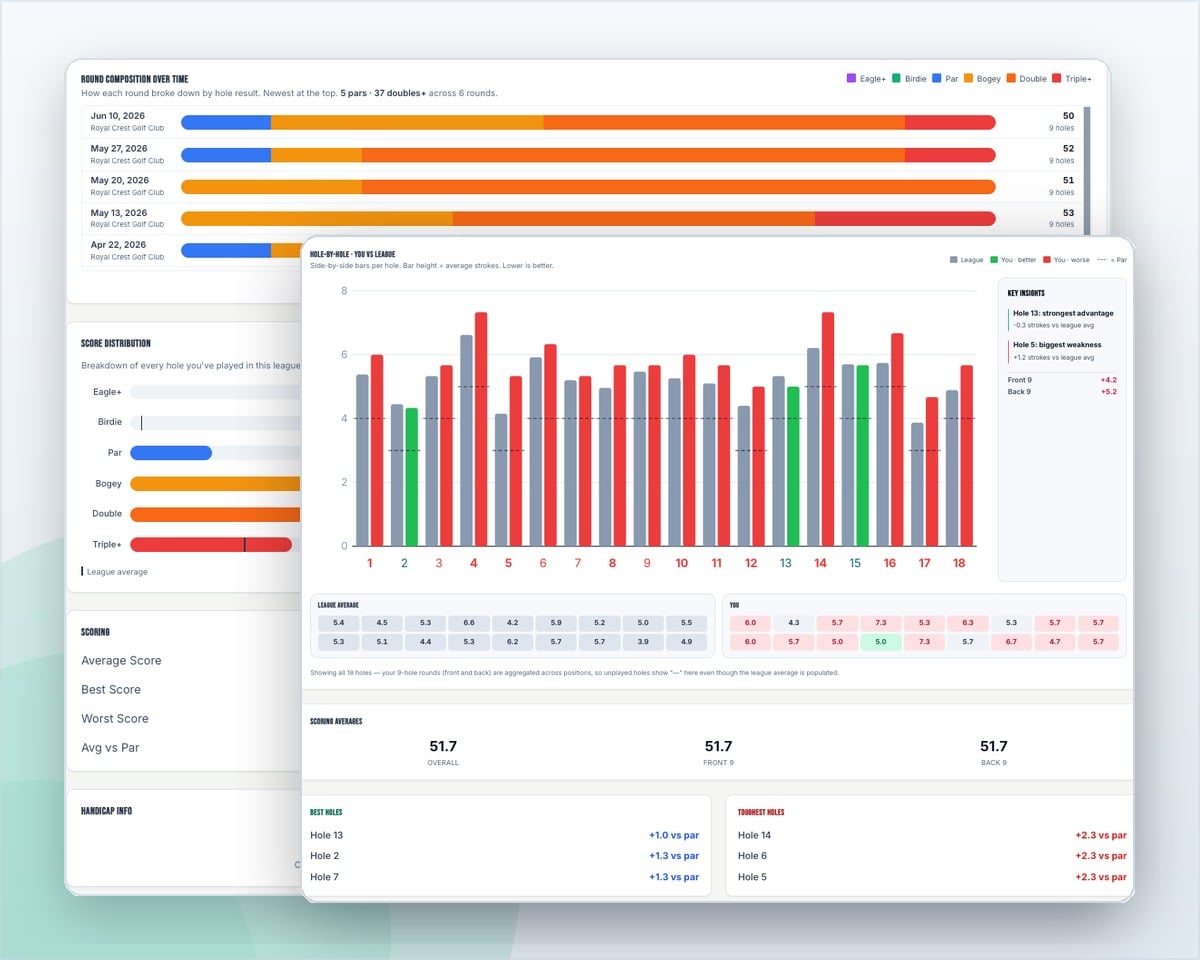
Task: Click the Birdie row in Score Distribution
Action: pyautogui.click(x=192, y=422)
